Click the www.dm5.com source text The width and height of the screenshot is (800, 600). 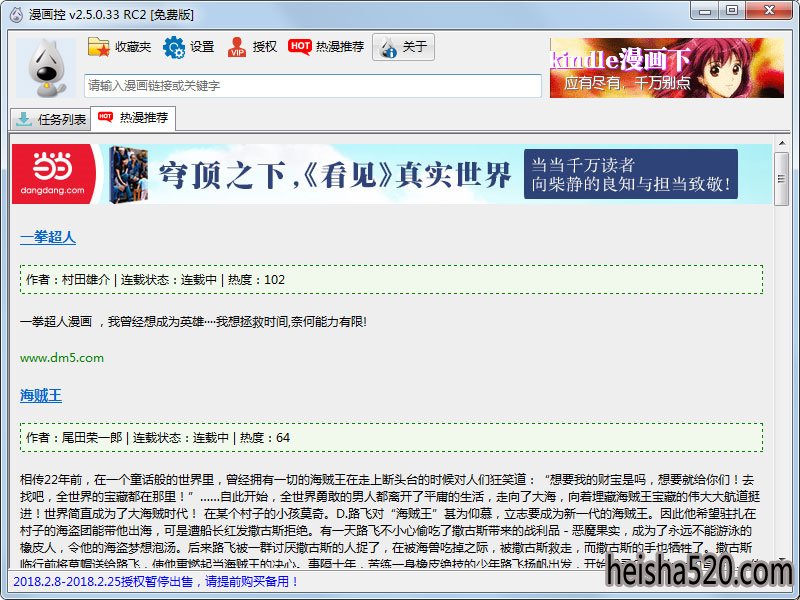(62, 358)
